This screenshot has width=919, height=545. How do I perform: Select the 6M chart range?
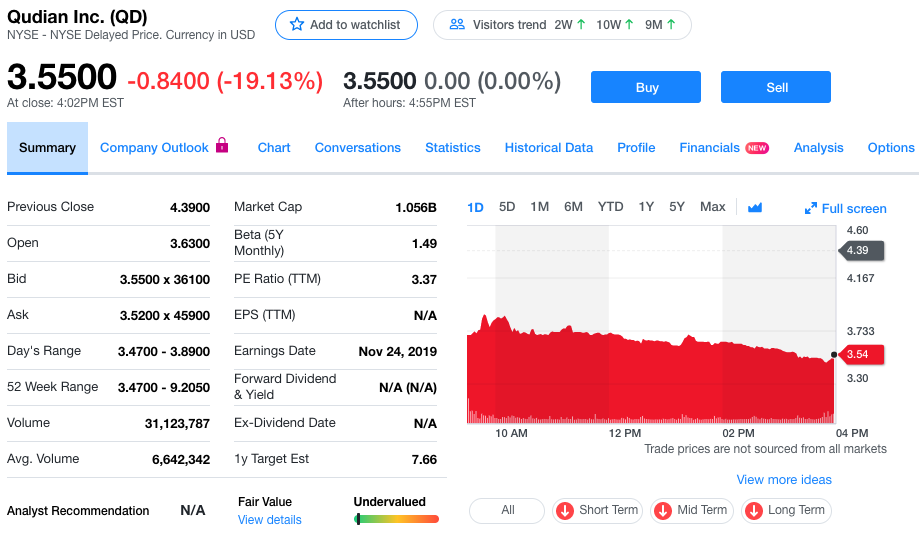573,207
